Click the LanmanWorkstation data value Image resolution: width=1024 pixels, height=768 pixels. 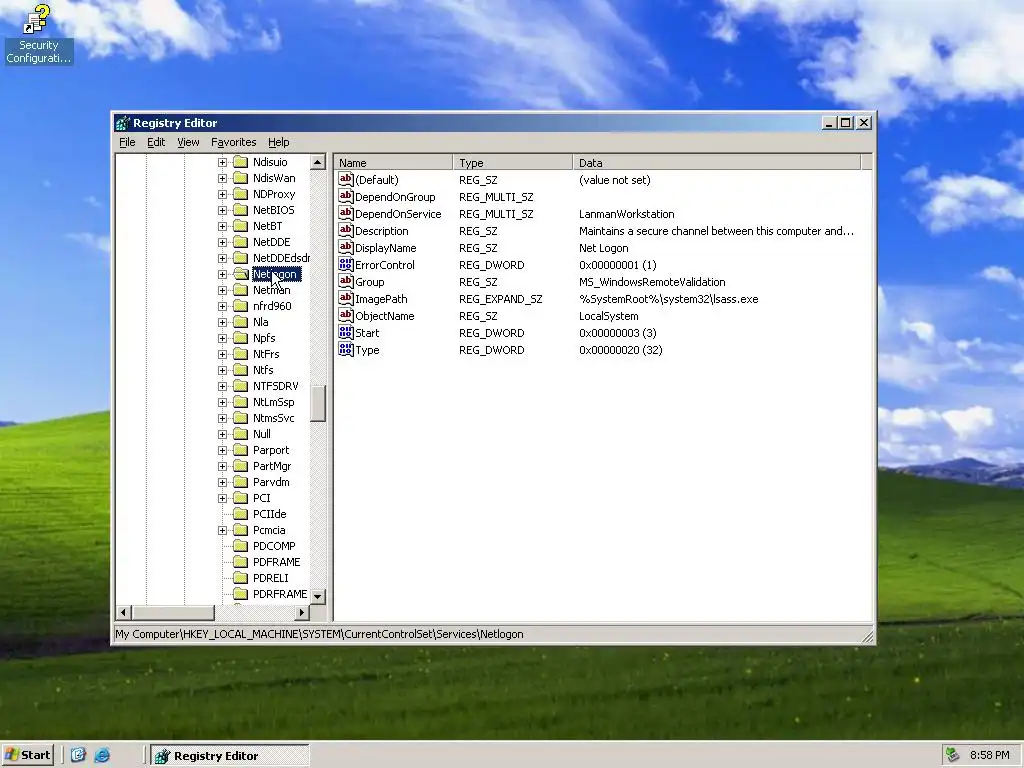(x=626, y=214)
